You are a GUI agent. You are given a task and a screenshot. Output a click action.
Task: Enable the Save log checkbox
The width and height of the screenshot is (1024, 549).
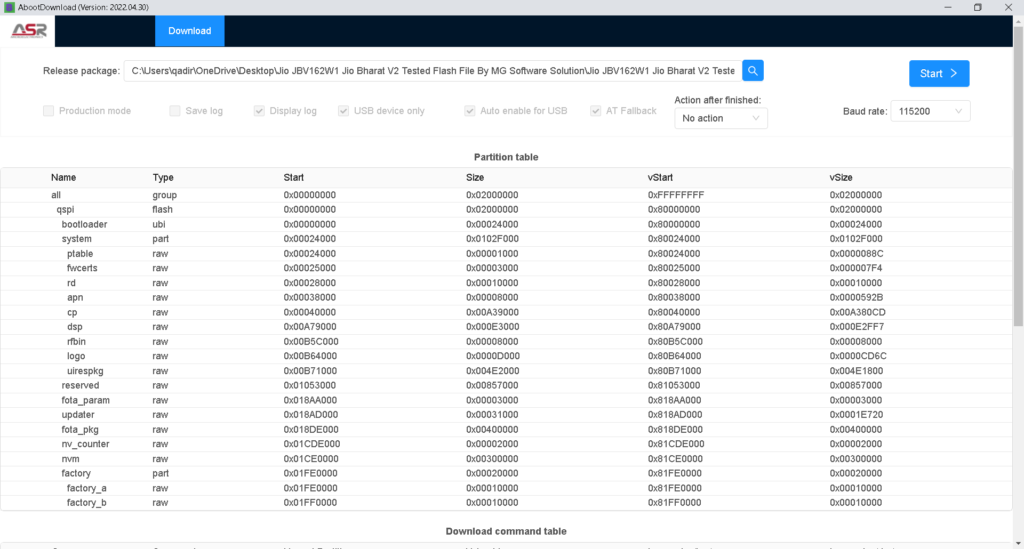(175, 111)
